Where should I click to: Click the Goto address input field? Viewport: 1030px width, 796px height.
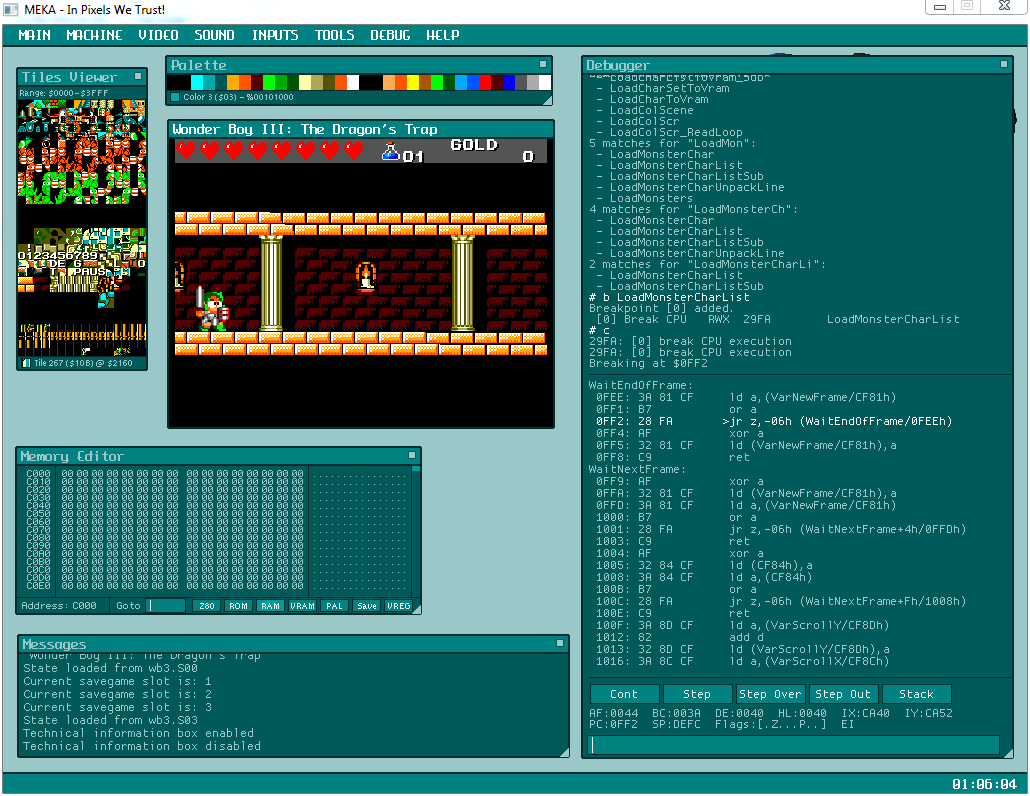(166, 606)
